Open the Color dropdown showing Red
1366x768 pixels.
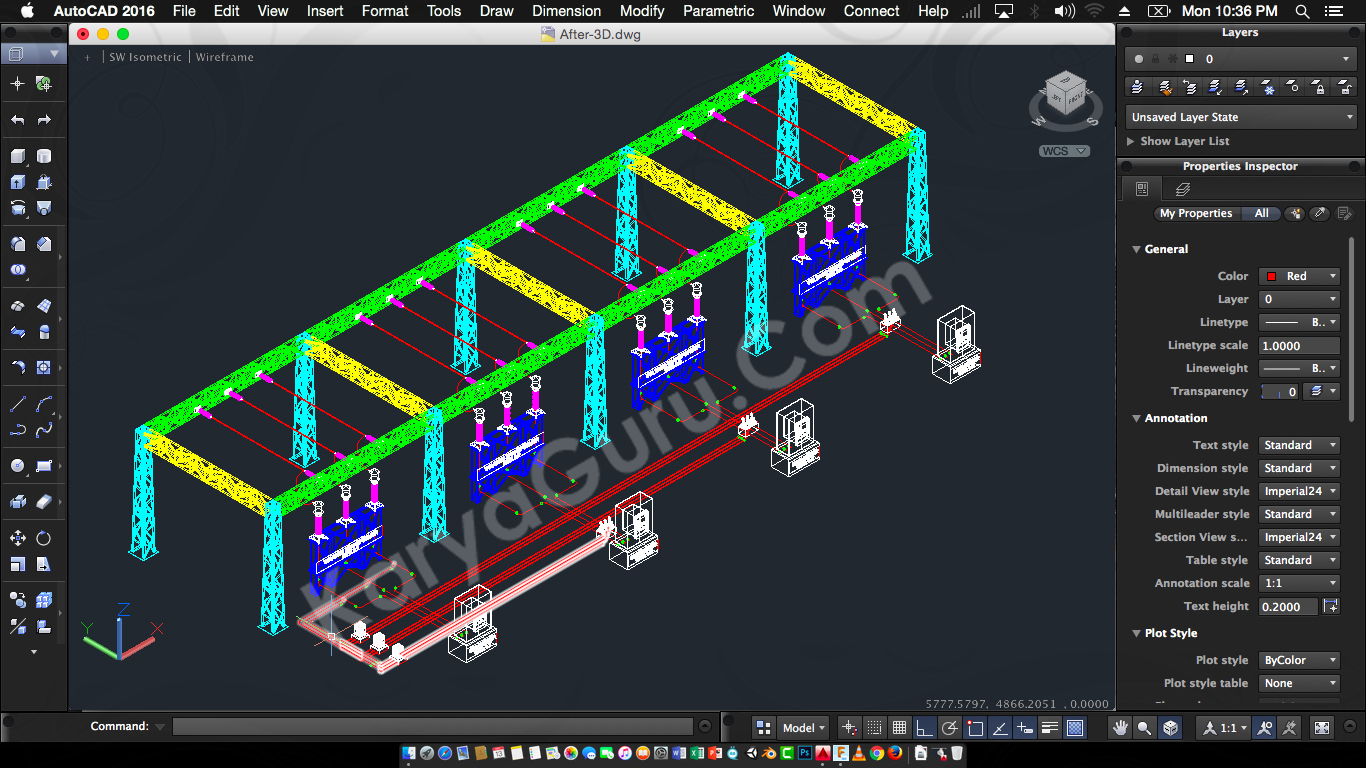pyautogui.click(x=1298, y=276)
